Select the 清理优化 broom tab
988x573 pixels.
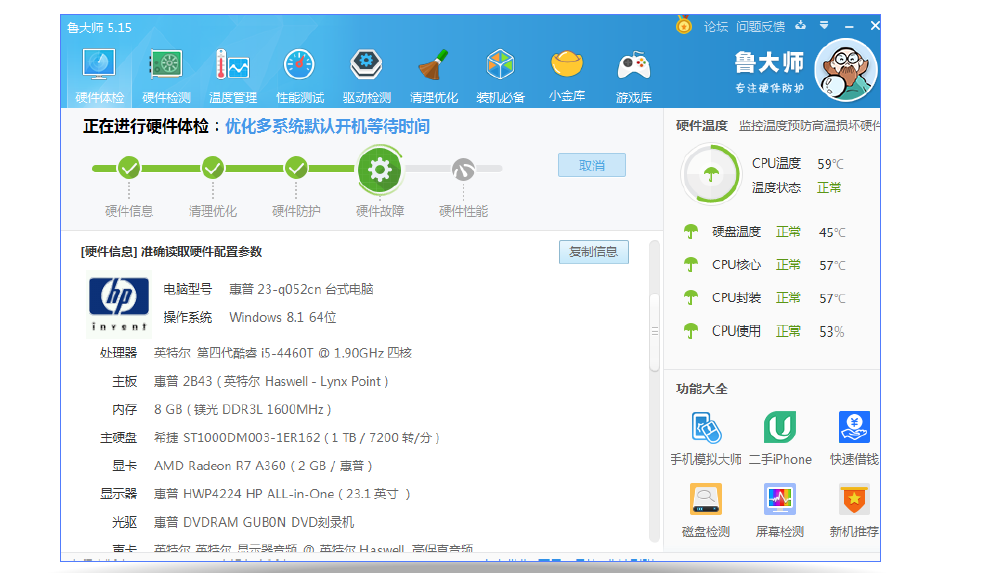pos(434,75)
